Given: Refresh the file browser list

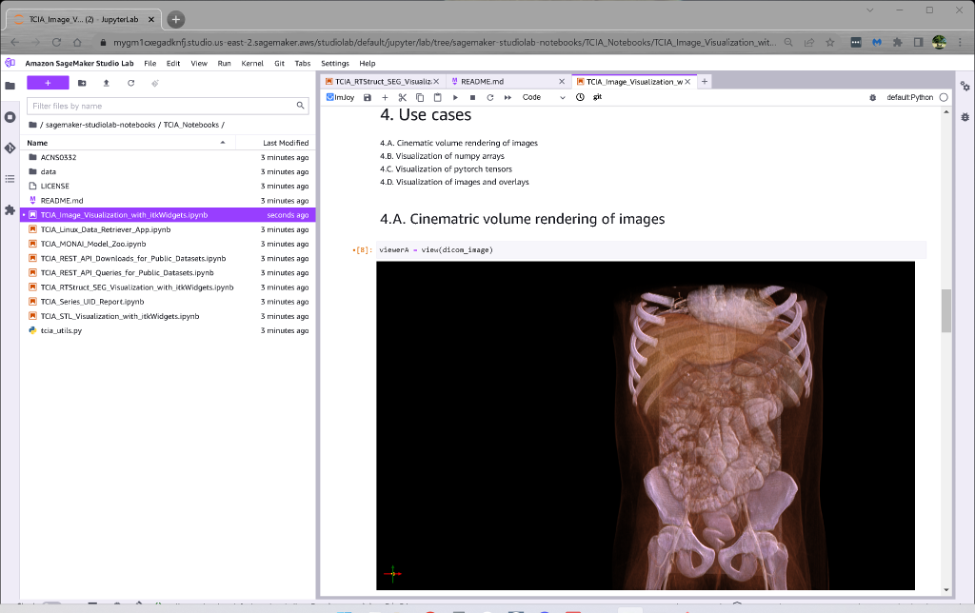Looking at the screenshot, I should pos(131,83).
